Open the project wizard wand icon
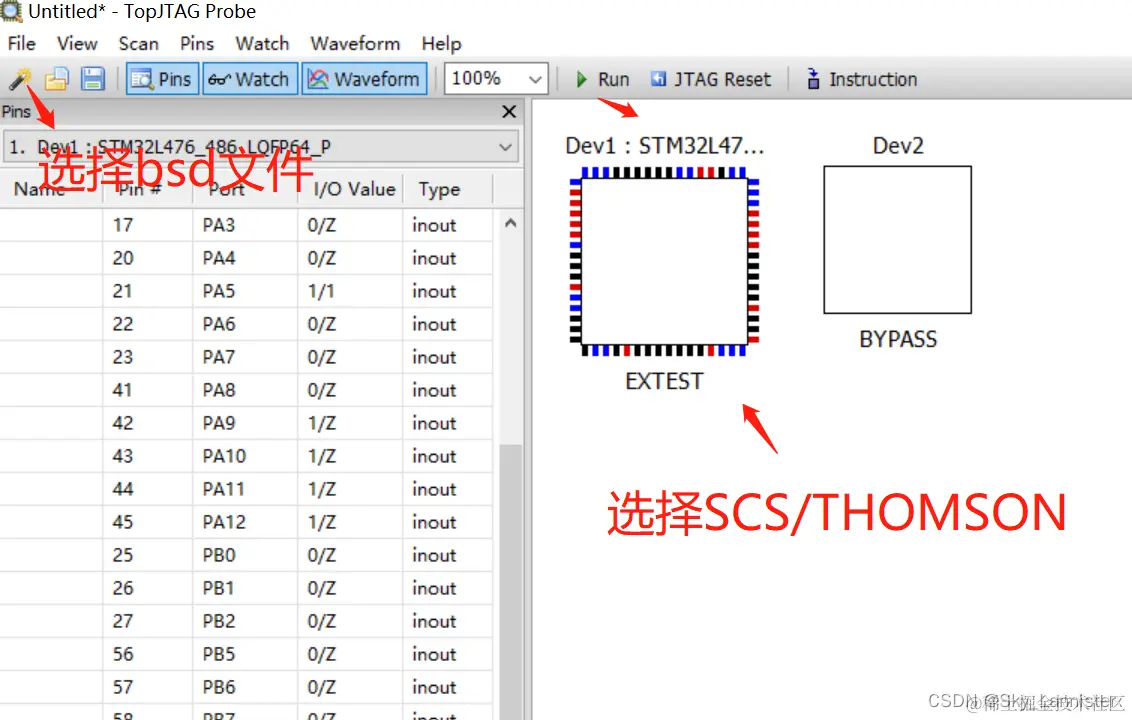 [19, 79]
